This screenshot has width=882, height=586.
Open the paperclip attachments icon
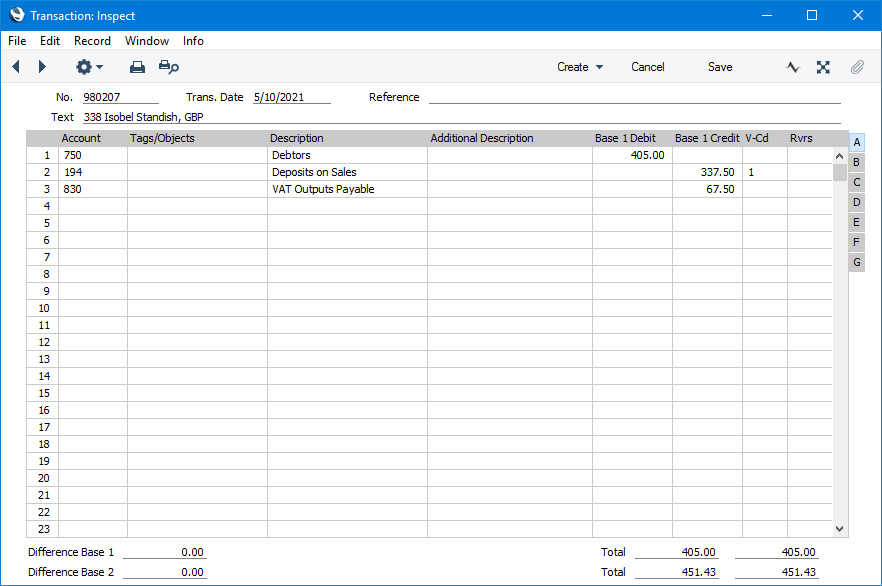click(x=857, y=67)
